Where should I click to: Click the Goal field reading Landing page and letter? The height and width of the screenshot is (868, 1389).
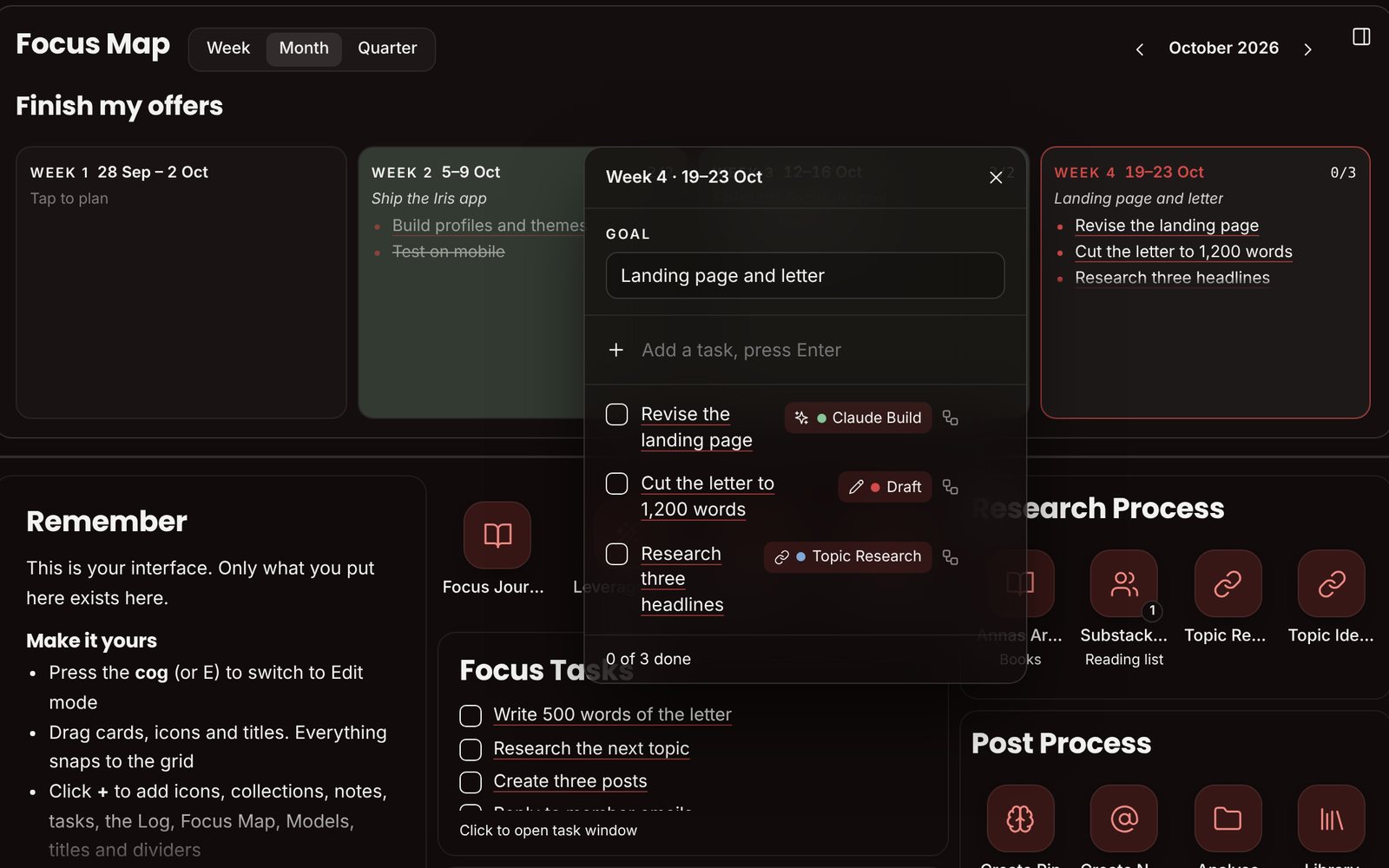805,276
